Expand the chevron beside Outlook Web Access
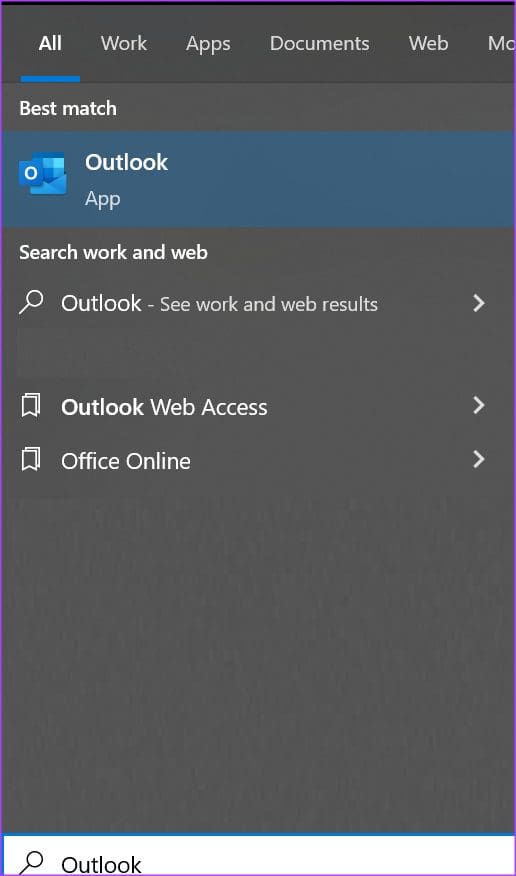Image resolution: width=516 pixels, height=876 pixels. click(x=479, y=406)
